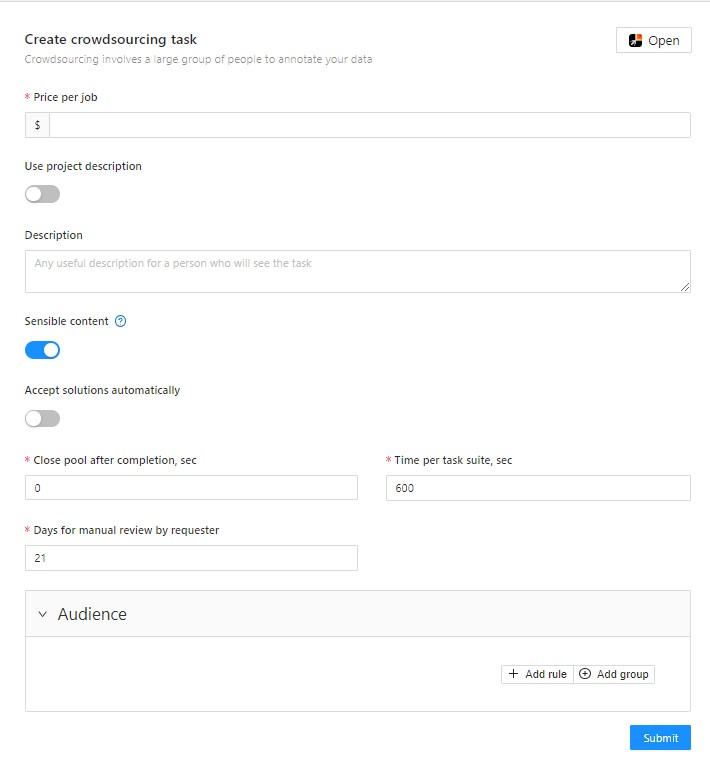Click the Toloka logo icon in Open button
Screen dimensions: 710x773
point(635,41)
